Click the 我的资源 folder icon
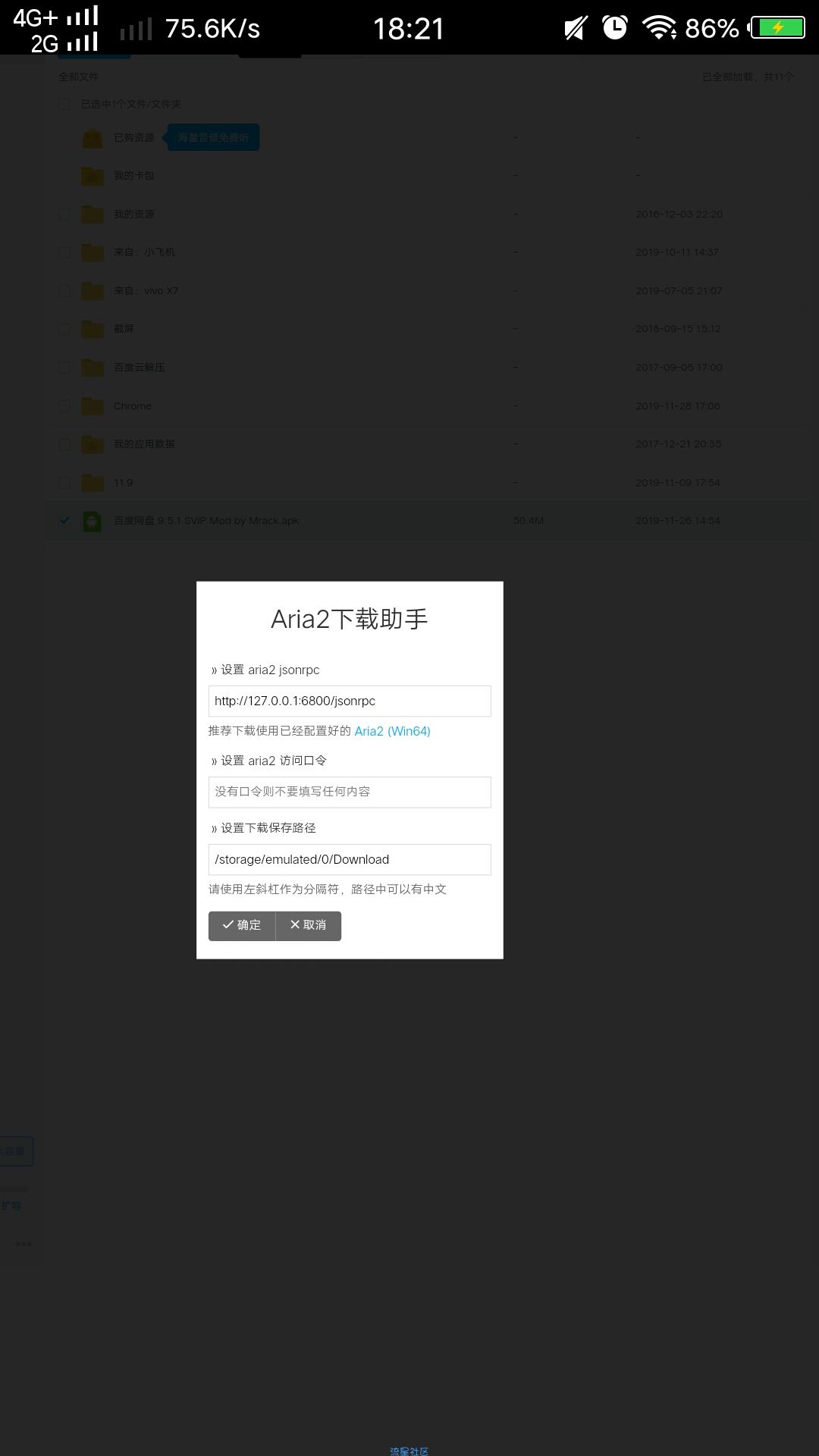Screen dimensions: 819x1456 [x=93, y=214]
